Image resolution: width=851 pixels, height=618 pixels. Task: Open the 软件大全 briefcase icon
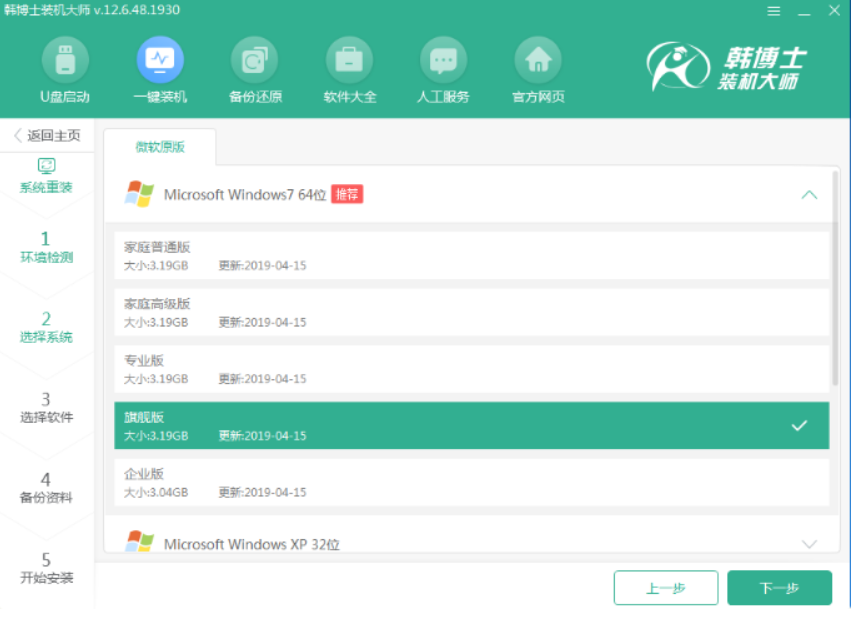349,60
